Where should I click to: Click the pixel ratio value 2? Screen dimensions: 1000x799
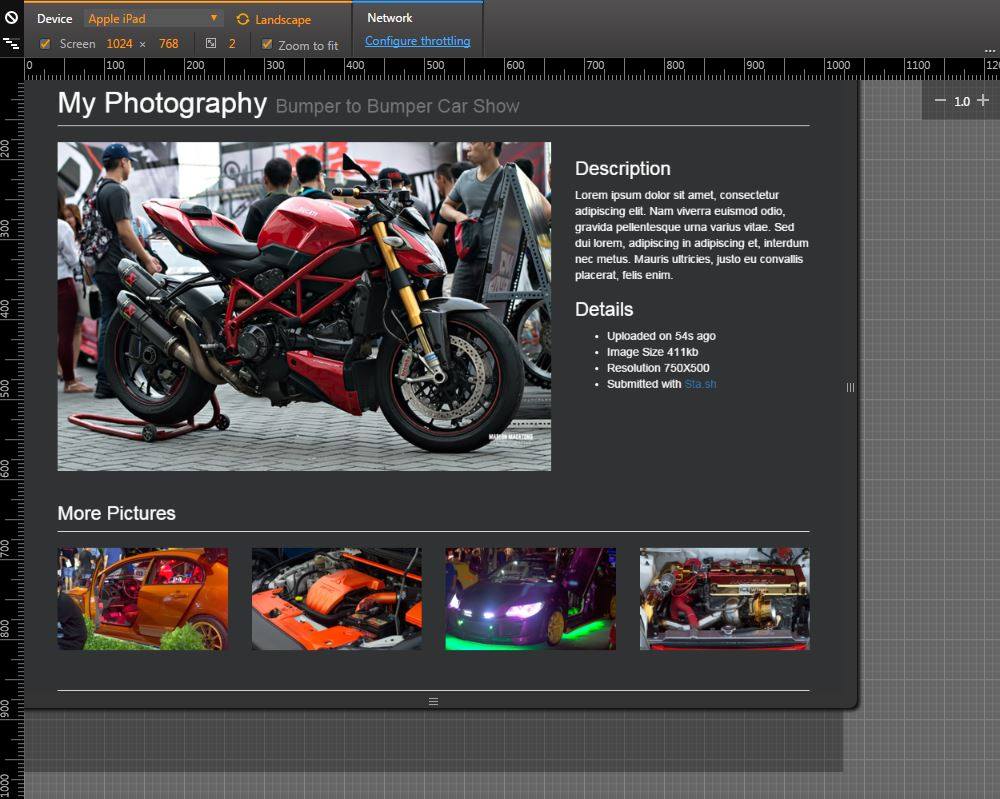(232, 44)
